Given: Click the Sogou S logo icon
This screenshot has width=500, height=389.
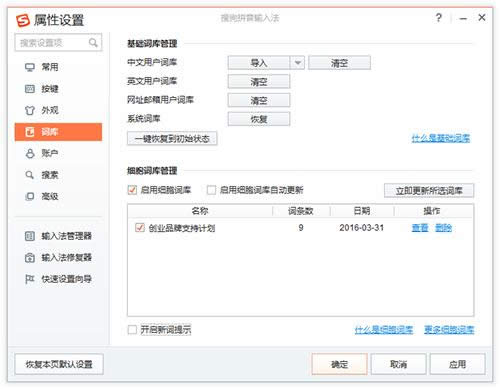Looking at the screenshot, I should [x=23, y=20].
